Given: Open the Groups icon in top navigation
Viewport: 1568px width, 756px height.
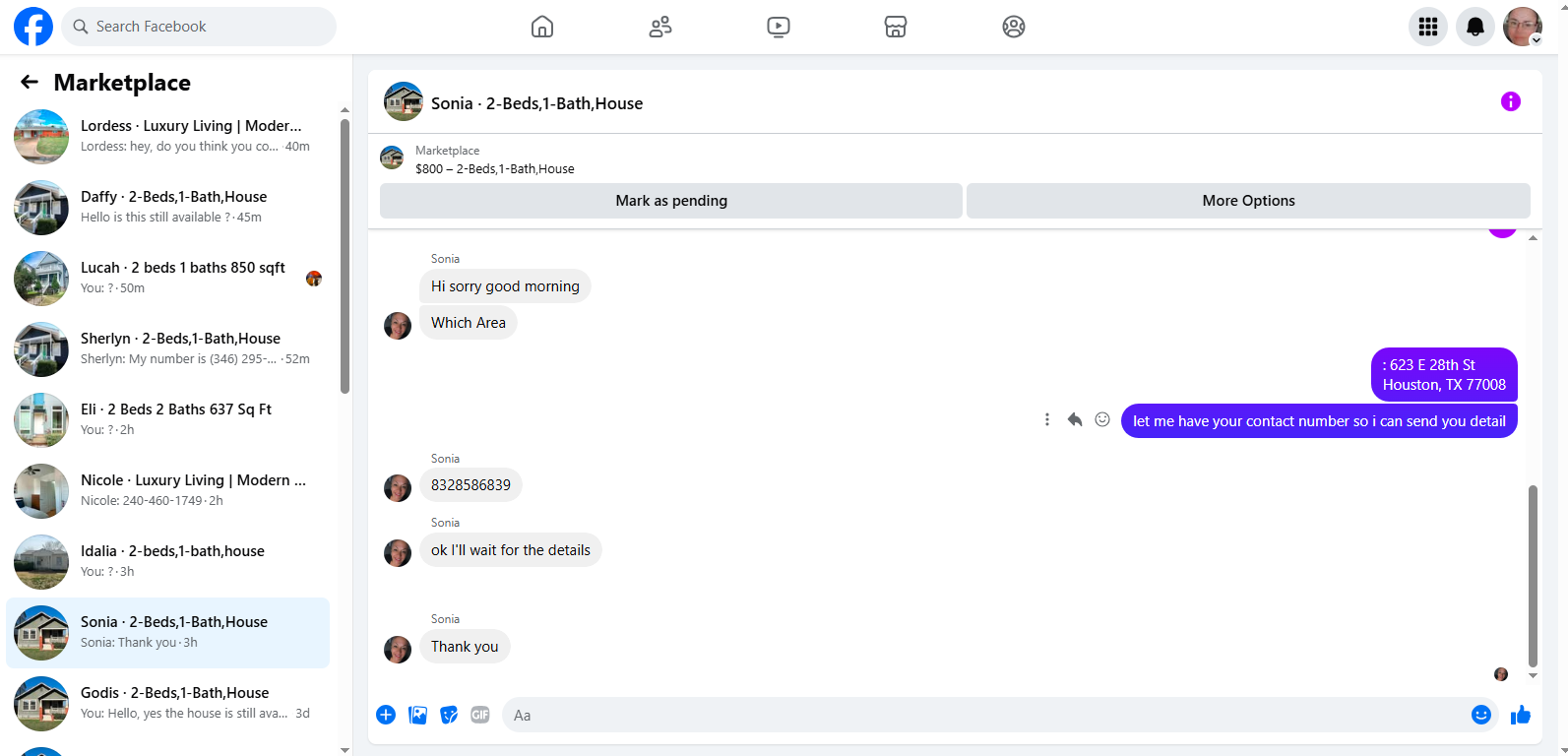Looking at the screenshot, I should [x=1014, y=27].
